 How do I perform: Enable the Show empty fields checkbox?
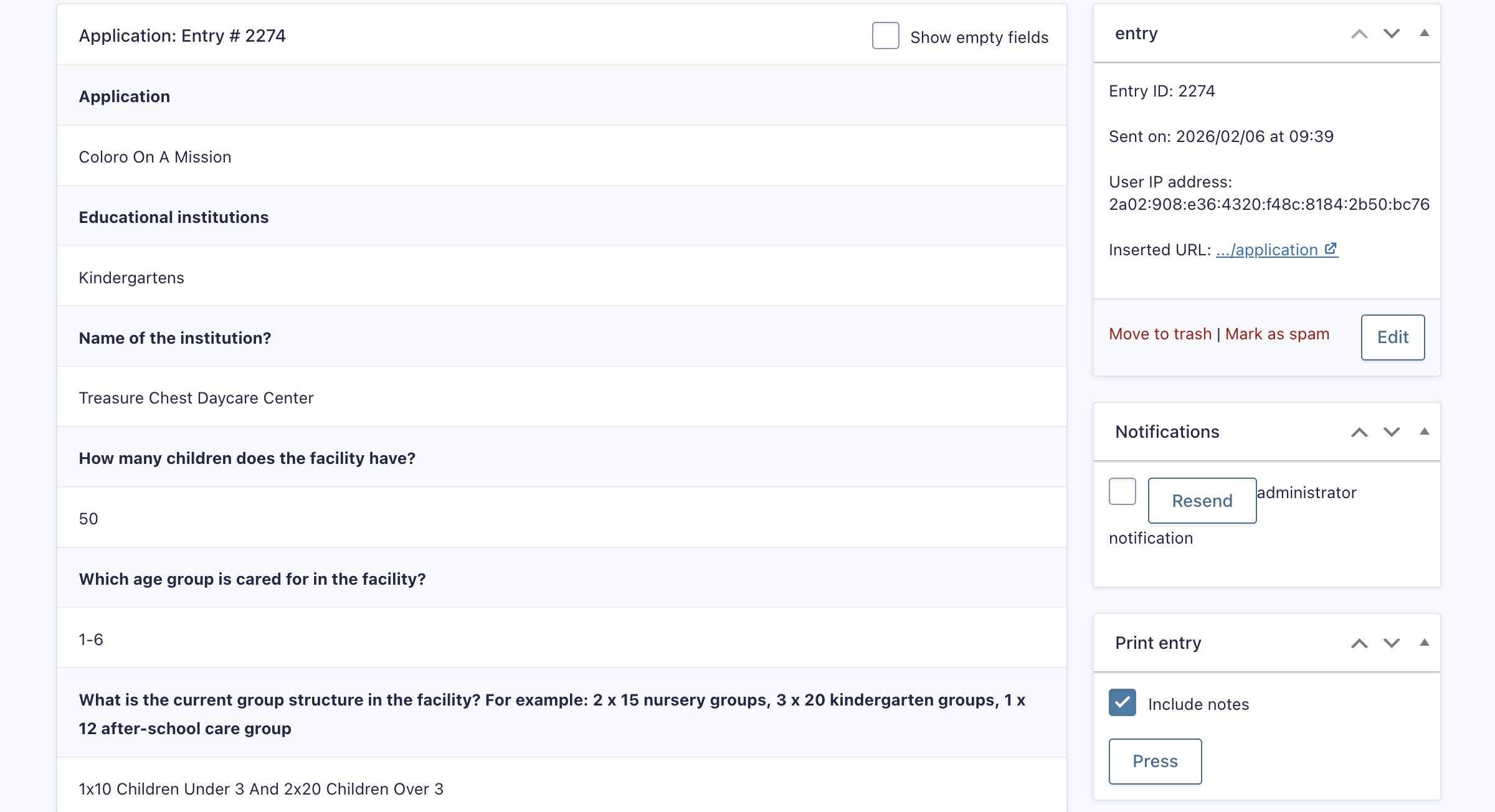point(885,35)
